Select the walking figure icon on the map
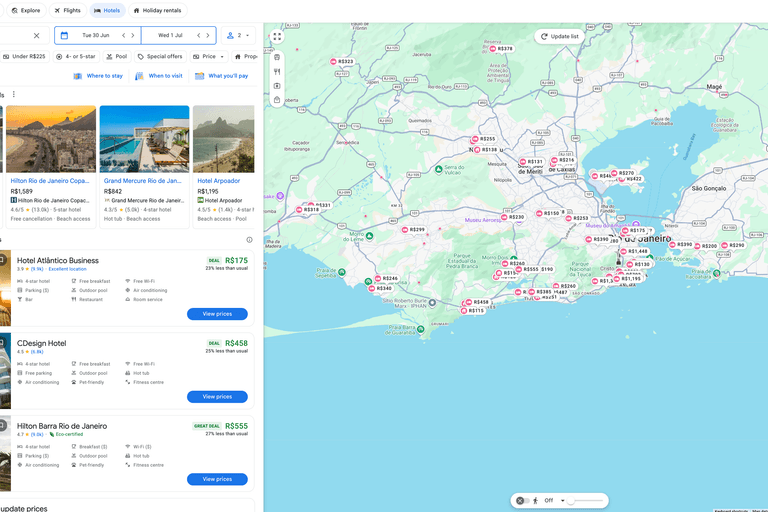 [535, 500]
